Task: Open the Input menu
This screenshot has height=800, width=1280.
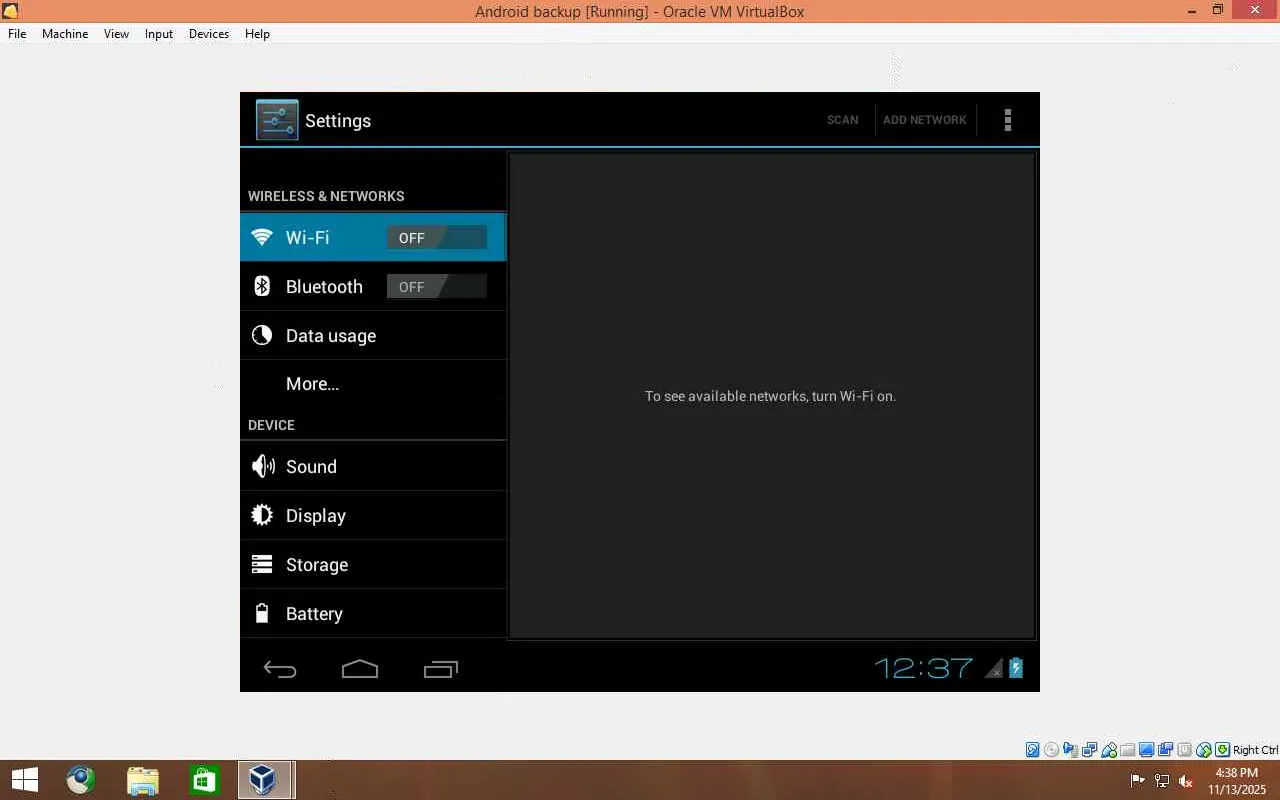Action: click(x=159, y=33)
